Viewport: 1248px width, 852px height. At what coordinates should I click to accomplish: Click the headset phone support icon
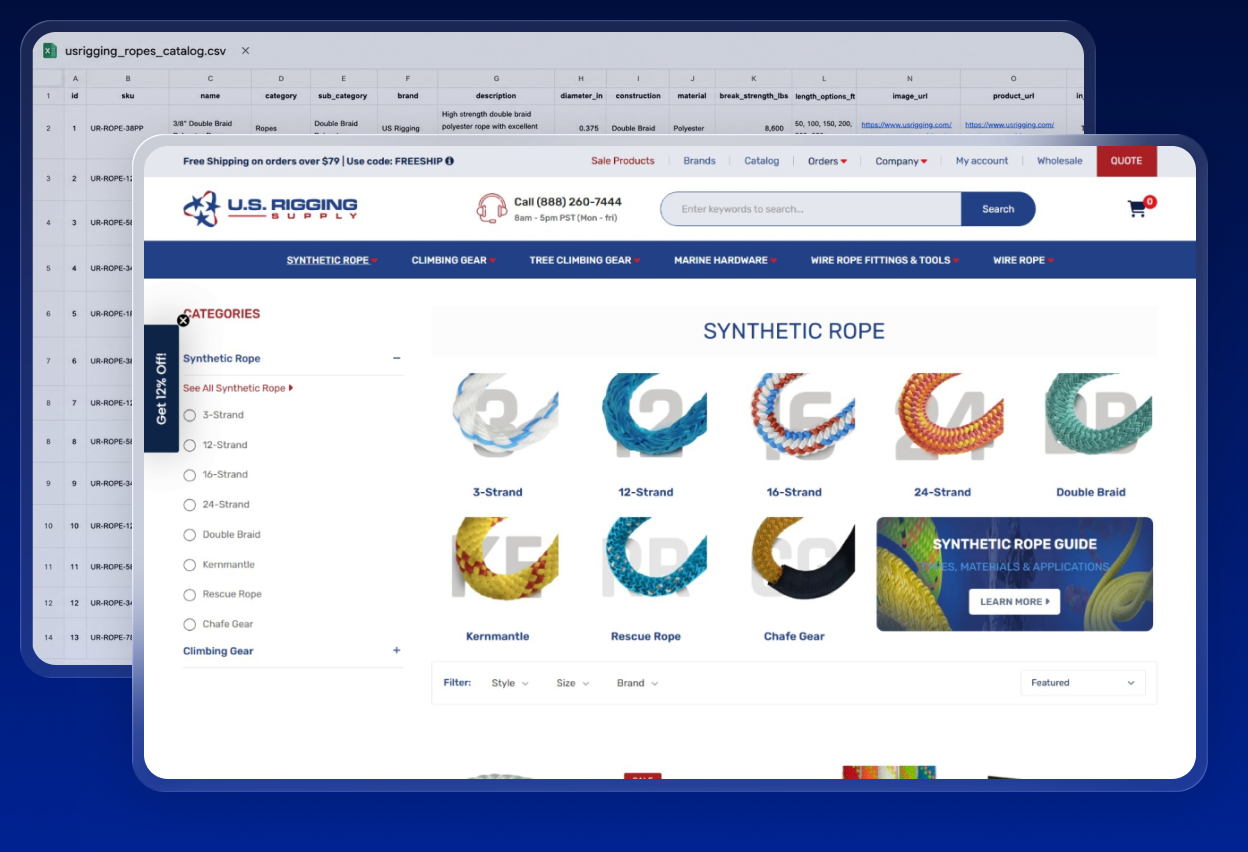491,208
